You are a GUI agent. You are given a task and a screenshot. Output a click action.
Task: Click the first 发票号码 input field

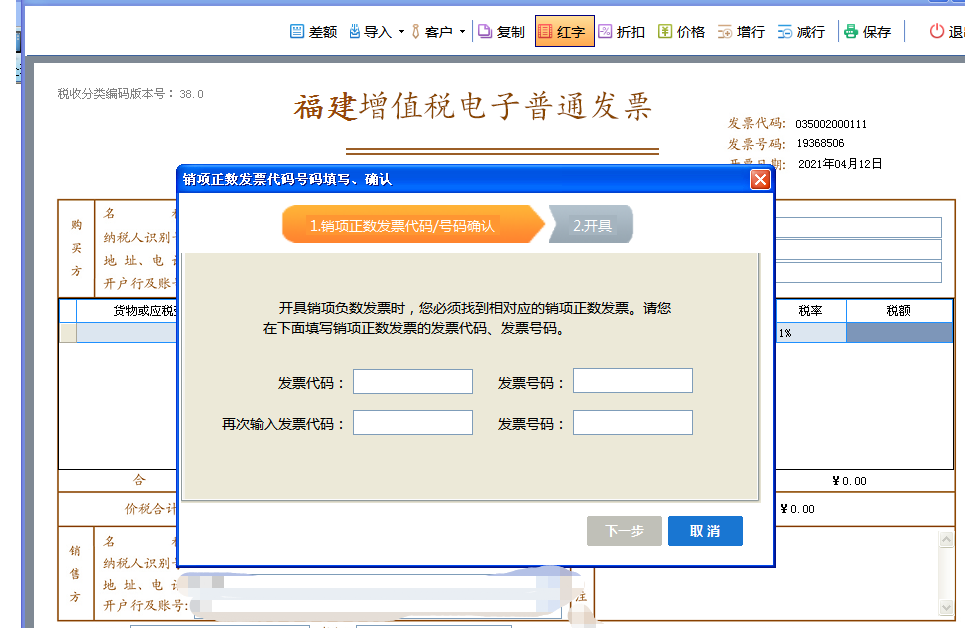coord(632,381)
